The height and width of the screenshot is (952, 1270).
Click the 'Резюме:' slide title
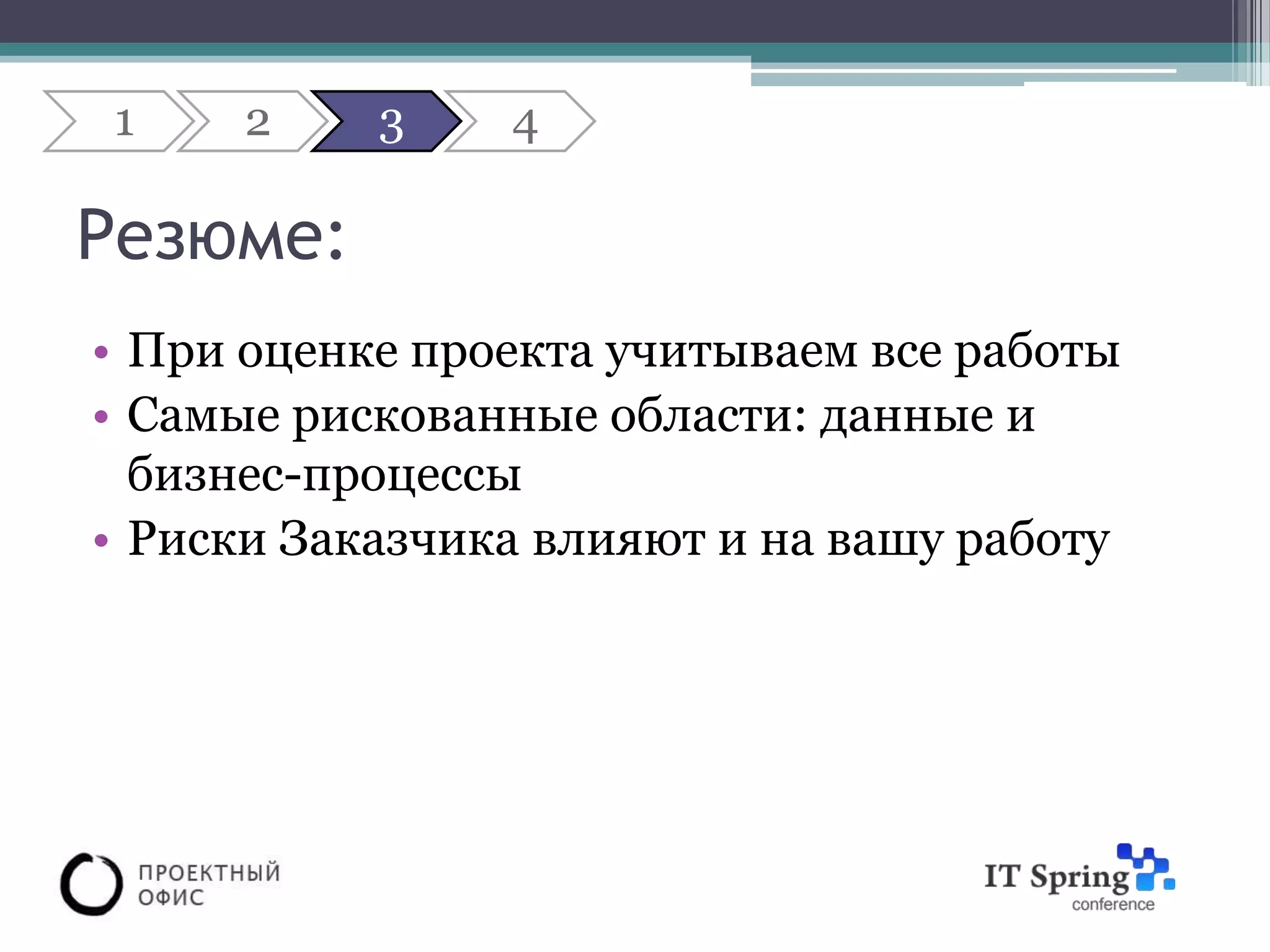click(210, 236)
